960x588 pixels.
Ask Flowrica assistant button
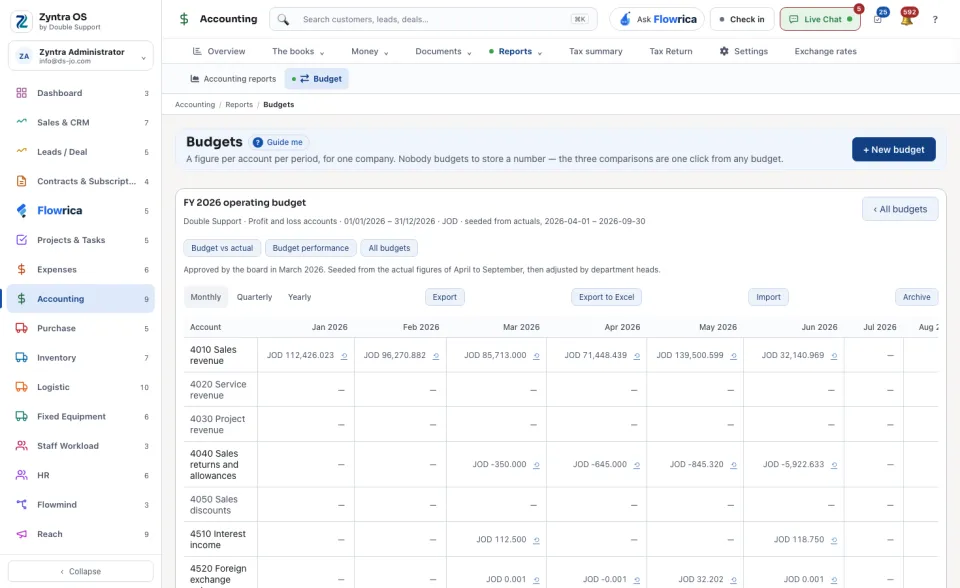point(658,20)
